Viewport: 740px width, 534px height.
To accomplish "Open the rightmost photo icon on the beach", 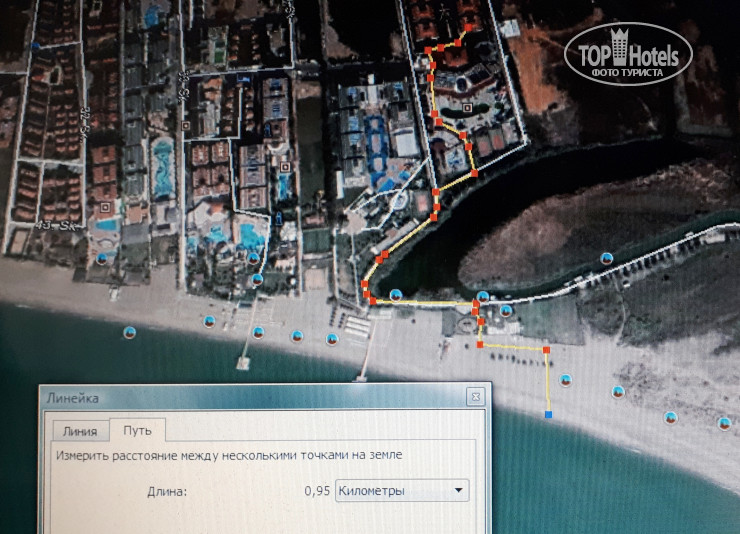I will pos(724,423).
